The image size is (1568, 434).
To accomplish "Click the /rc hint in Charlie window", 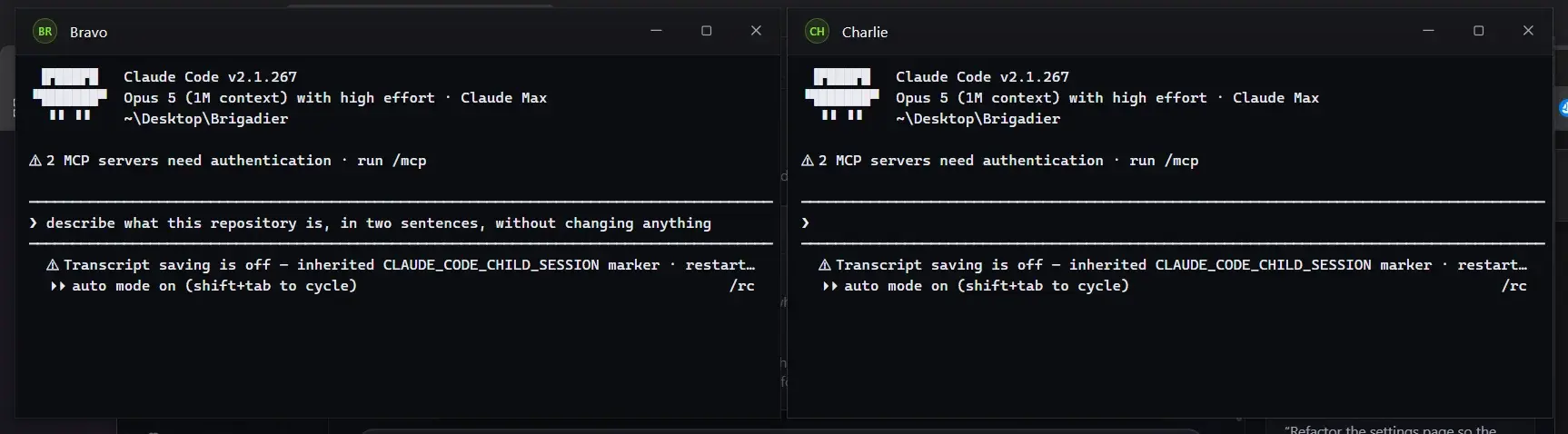I will (x=1514, y=286).
